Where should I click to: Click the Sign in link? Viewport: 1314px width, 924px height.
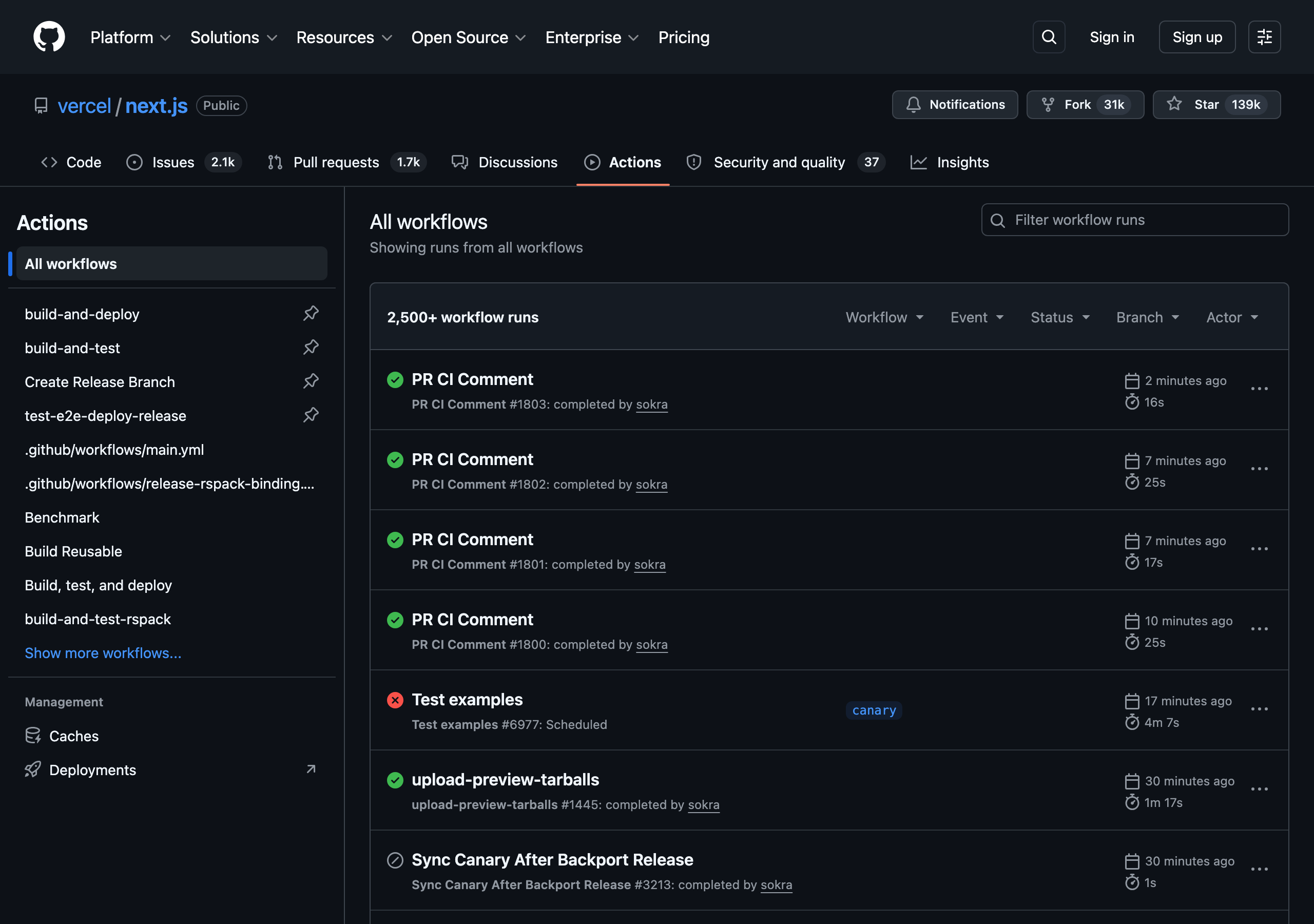pyautogui.click(x=1111, y=37)
